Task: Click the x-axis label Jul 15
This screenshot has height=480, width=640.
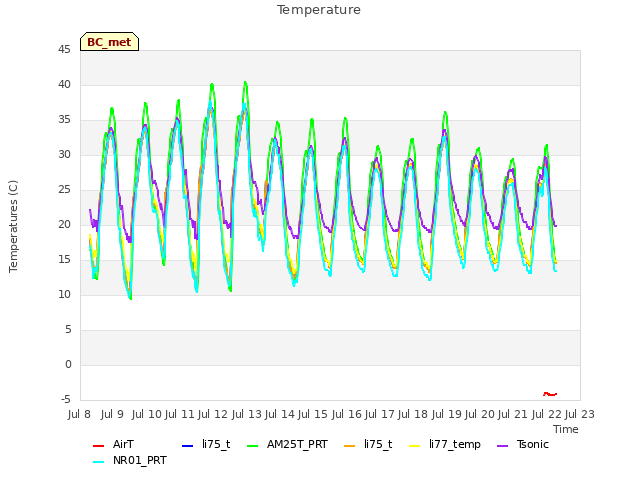Action: (x=312, y=414)
